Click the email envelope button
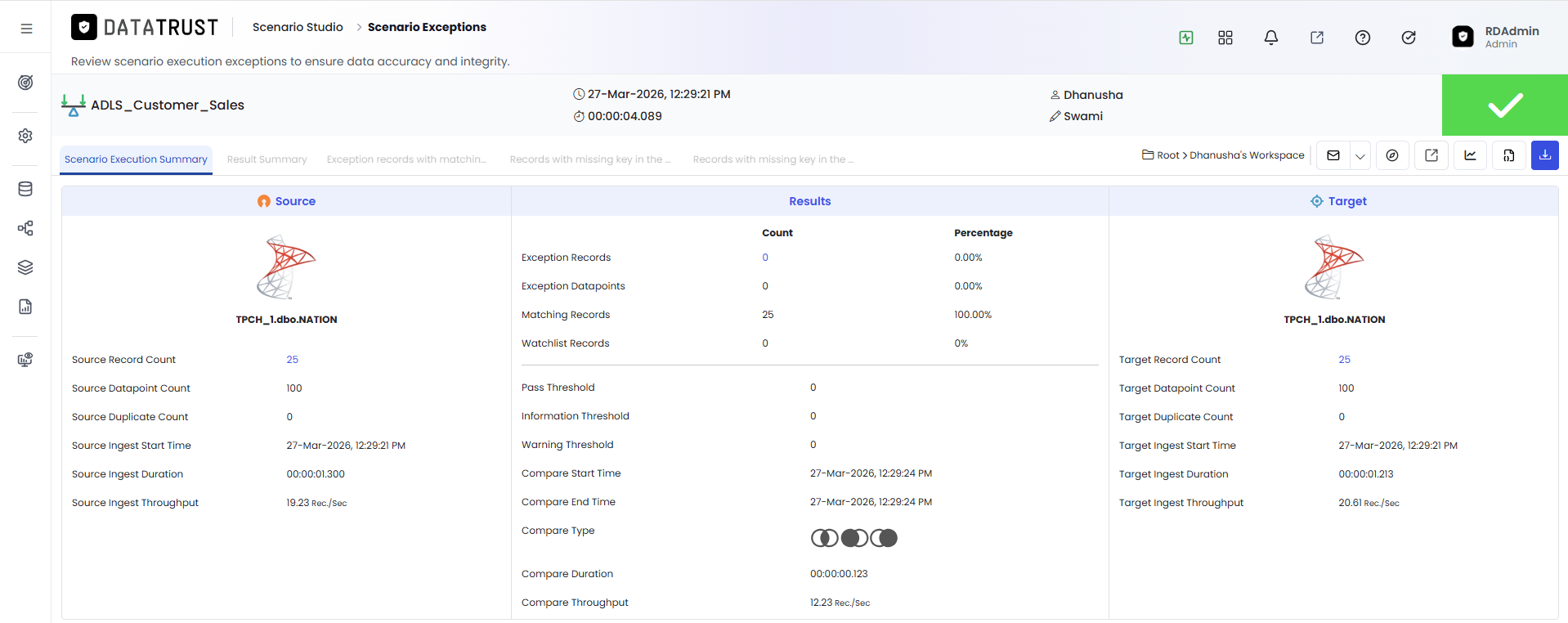The image size is (1568, 623). point(1333,155)
